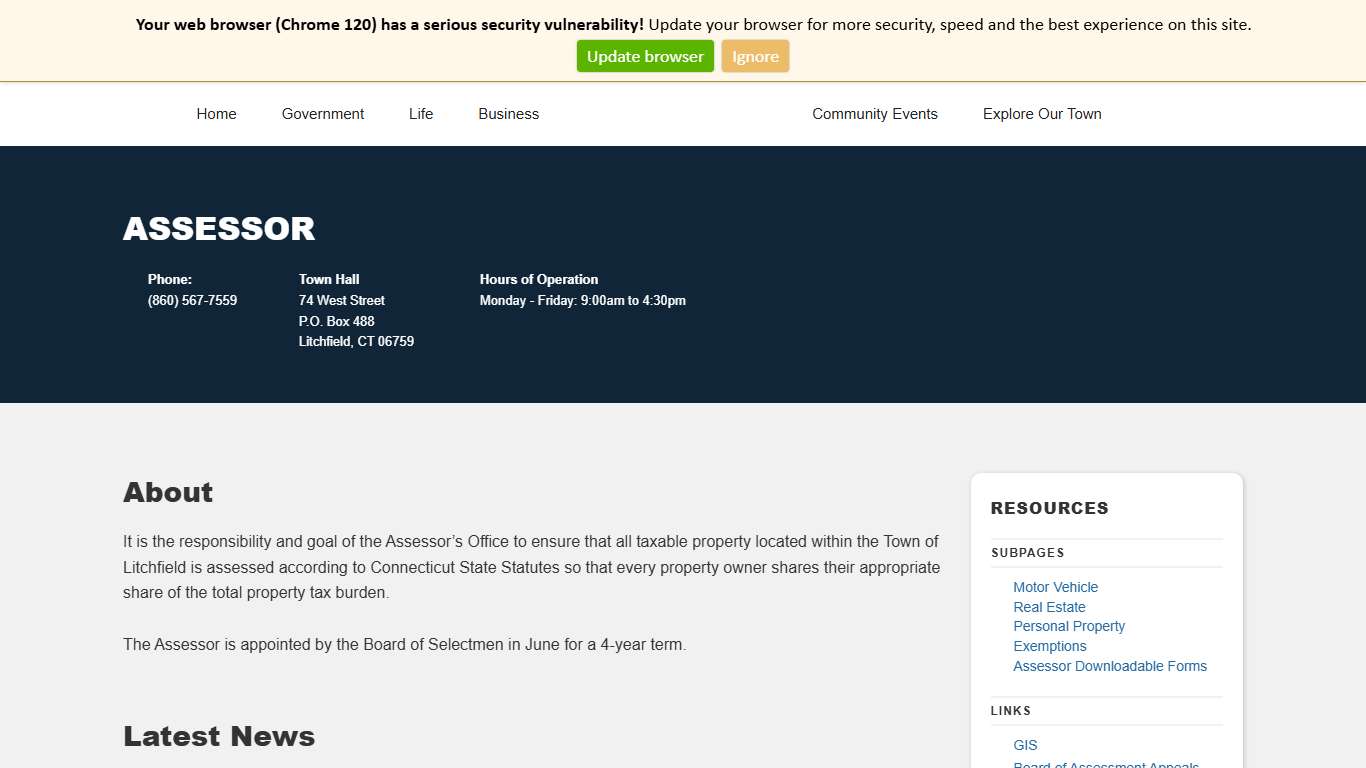
Task: Select Life in the navigation bar
Action: tap(421, 114)
